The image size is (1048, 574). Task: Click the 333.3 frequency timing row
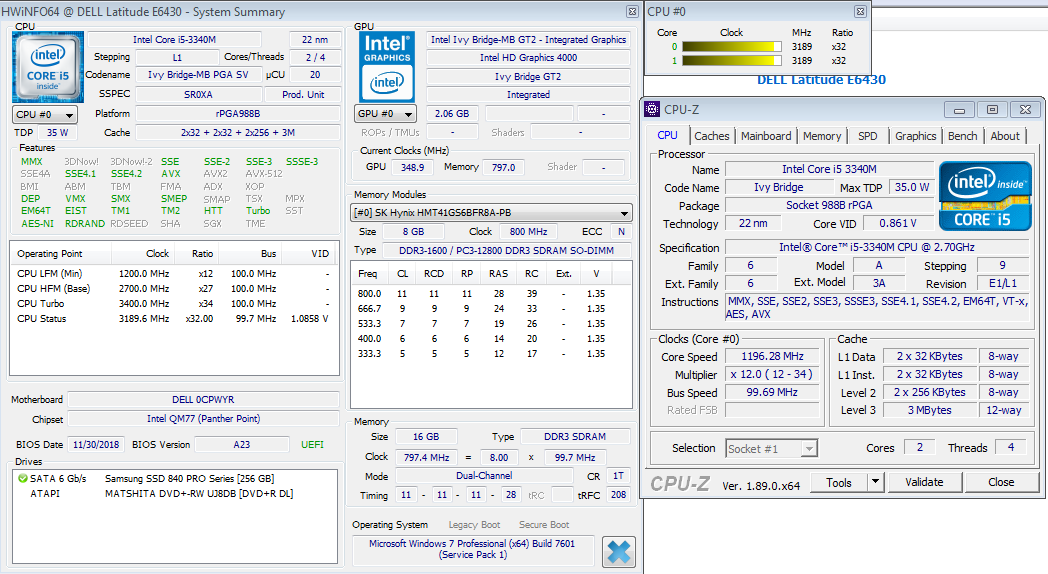[491, 353]
